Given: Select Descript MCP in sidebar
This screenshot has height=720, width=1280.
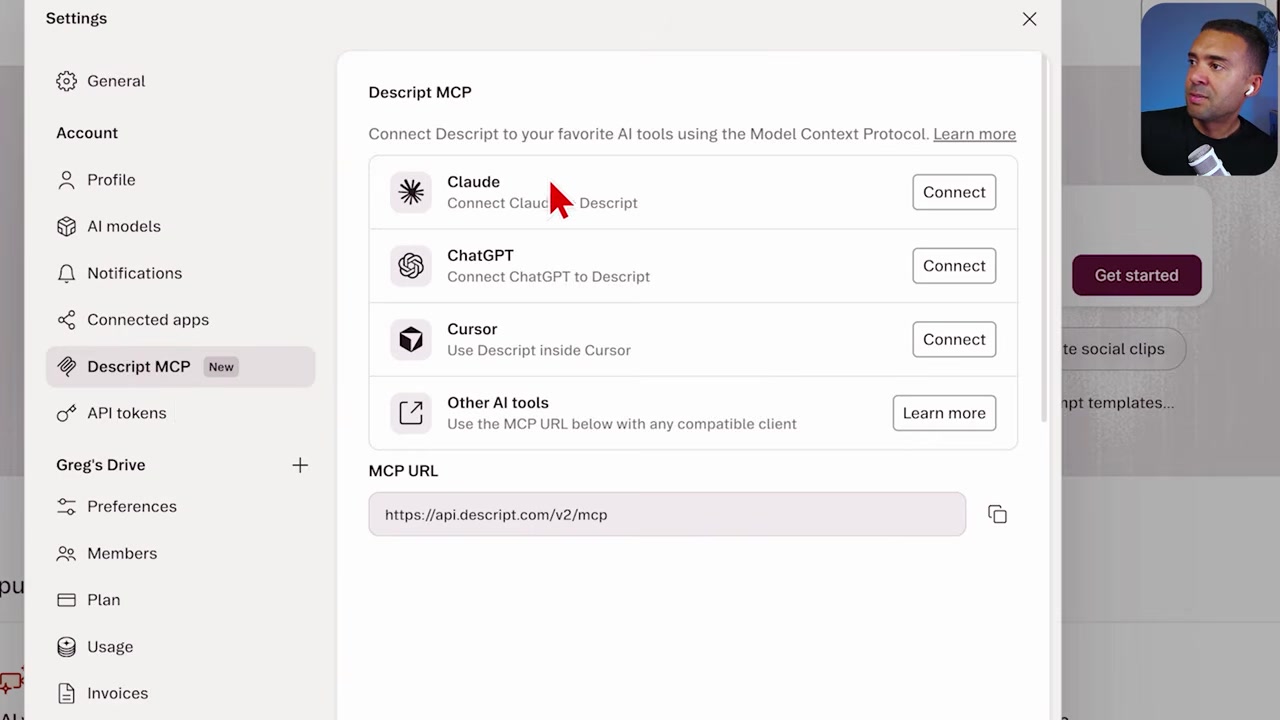Looking at the screenshot, I should tap(180, 366).
